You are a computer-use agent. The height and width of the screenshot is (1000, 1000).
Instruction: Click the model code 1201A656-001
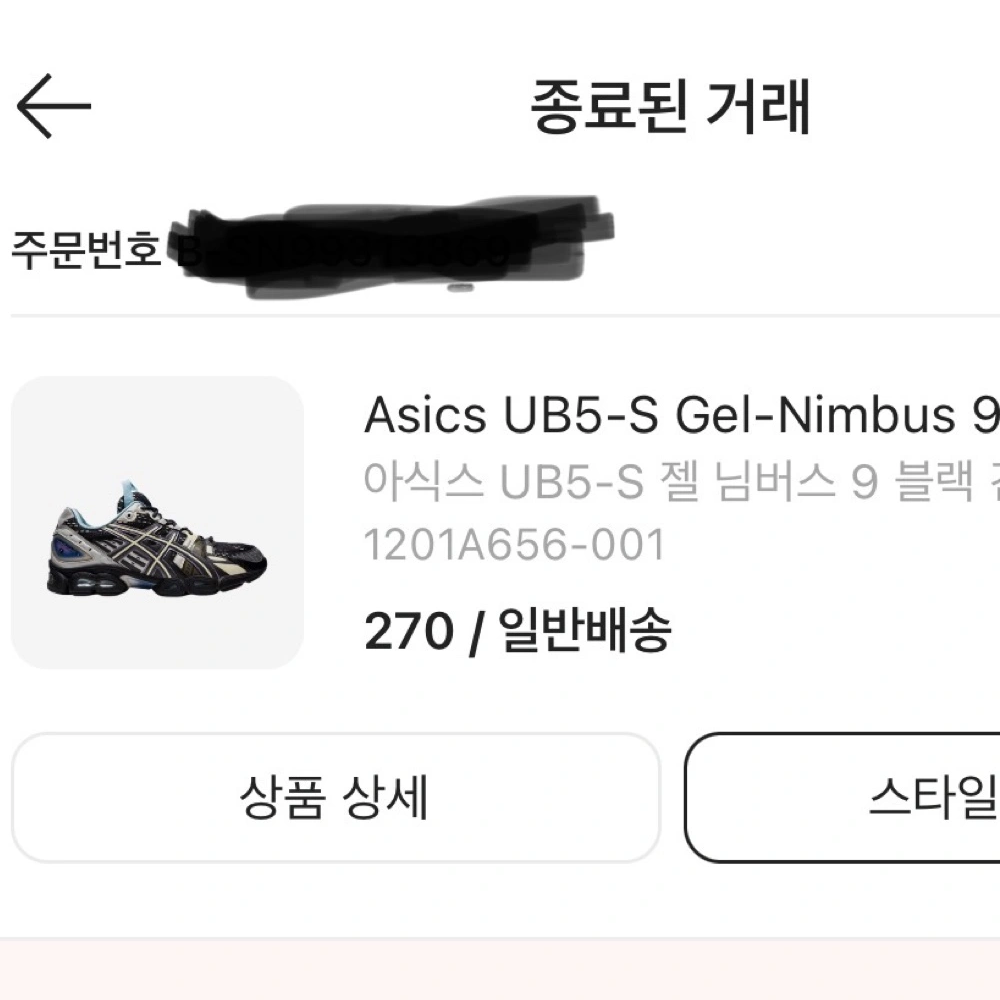514,545
